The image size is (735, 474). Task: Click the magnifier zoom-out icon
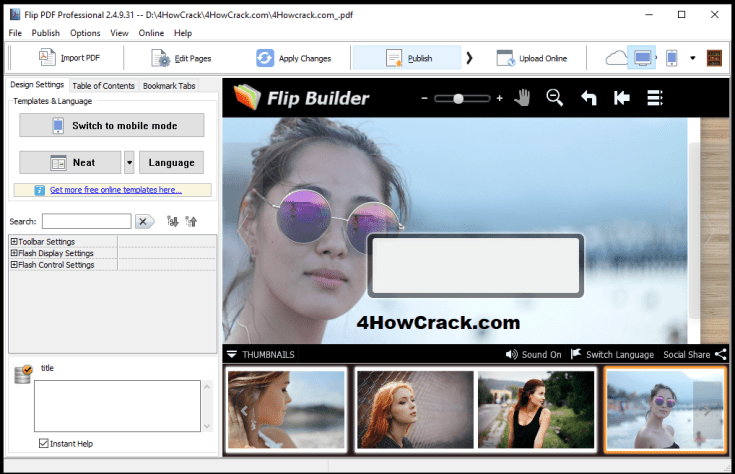coord(555,98)
